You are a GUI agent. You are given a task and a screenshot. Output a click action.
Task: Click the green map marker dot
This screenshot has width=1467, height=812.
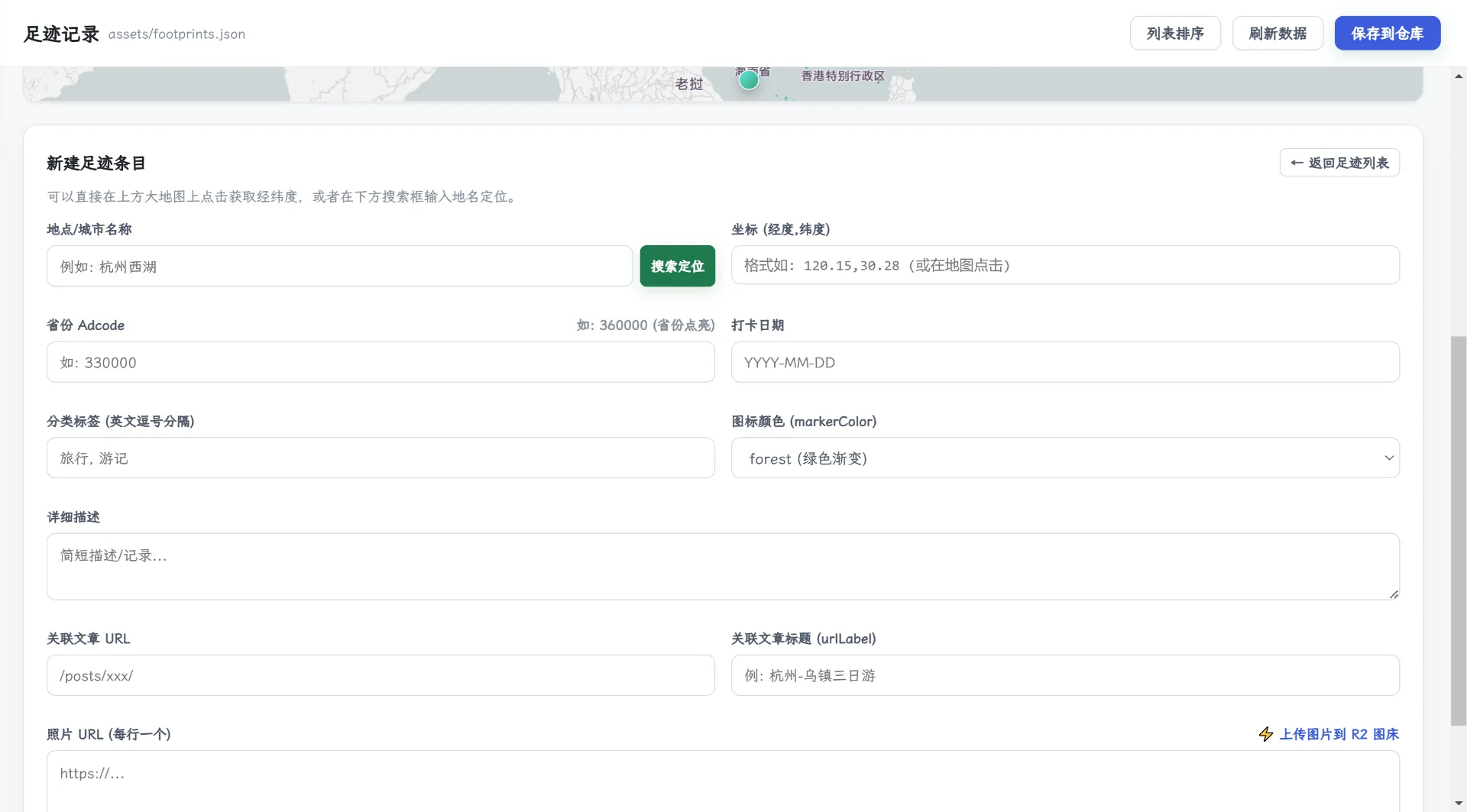pos(749,79)
